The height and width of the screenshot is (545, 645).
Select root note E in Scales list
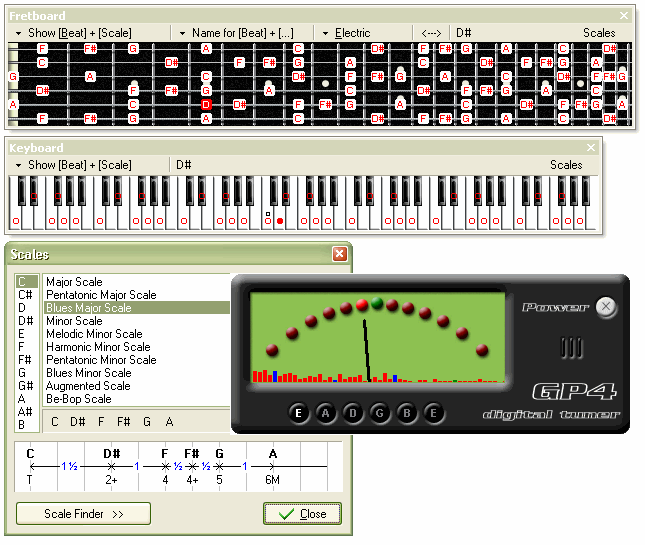[x=27, y=334]
